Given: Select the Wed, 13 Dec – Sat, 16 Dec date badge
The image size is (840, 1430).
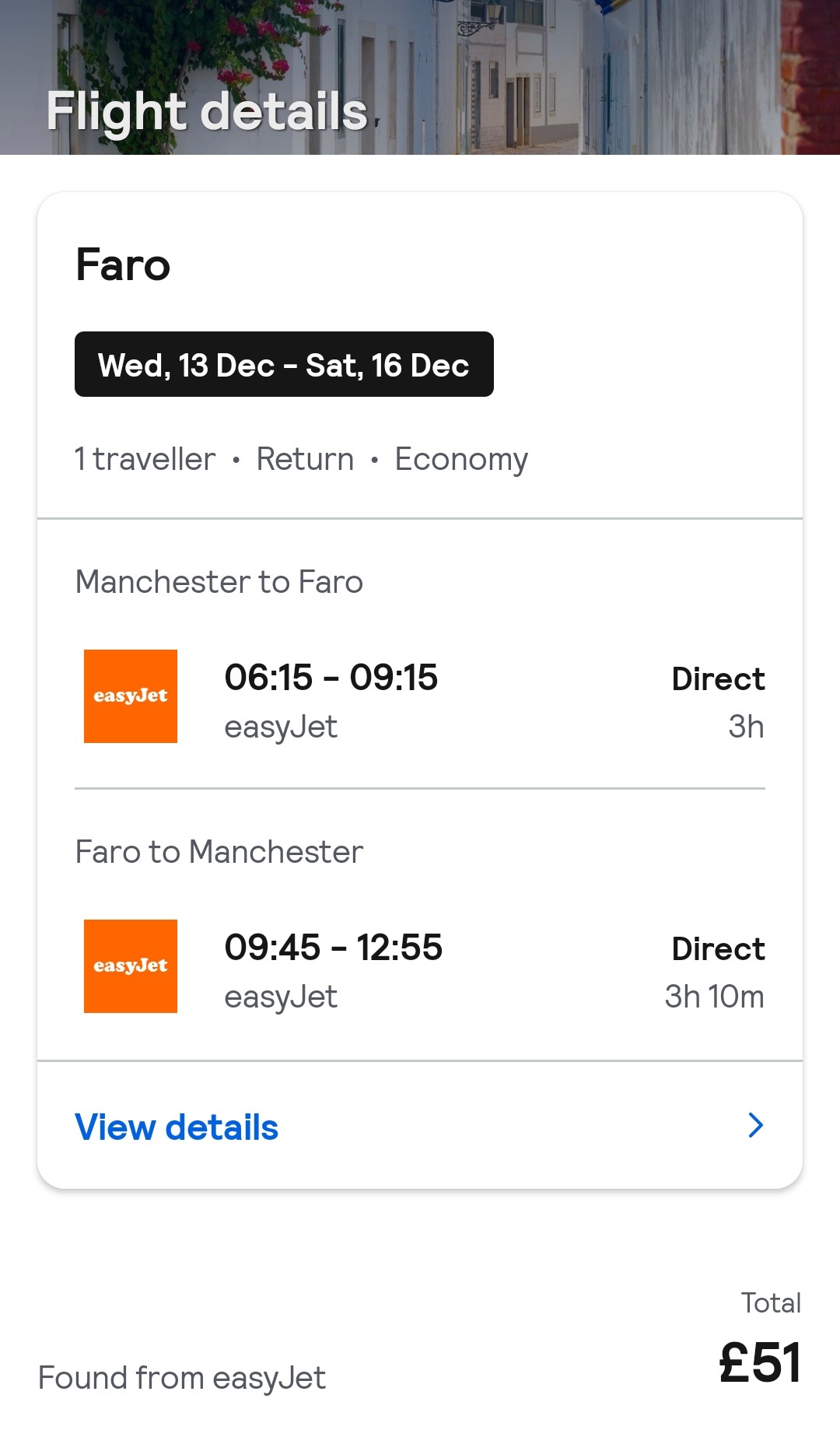Looking at the screenshot, I should pyautogui.click(x=284, y=365).
